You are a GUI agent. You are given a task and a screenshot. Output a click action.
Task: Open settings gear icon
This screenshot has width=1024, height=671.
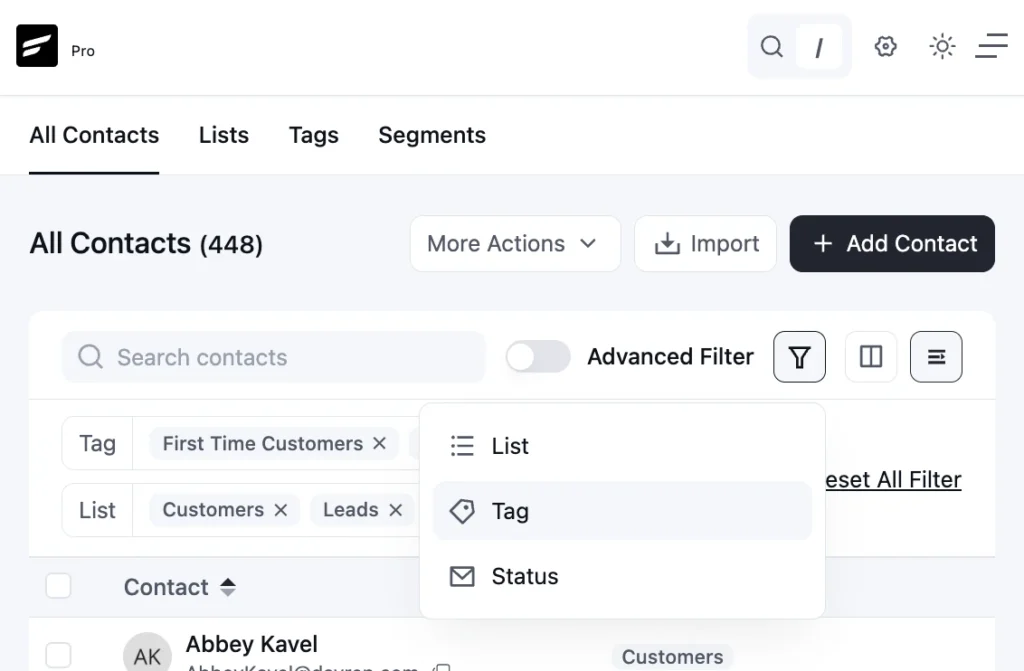[x=886, y=46]
